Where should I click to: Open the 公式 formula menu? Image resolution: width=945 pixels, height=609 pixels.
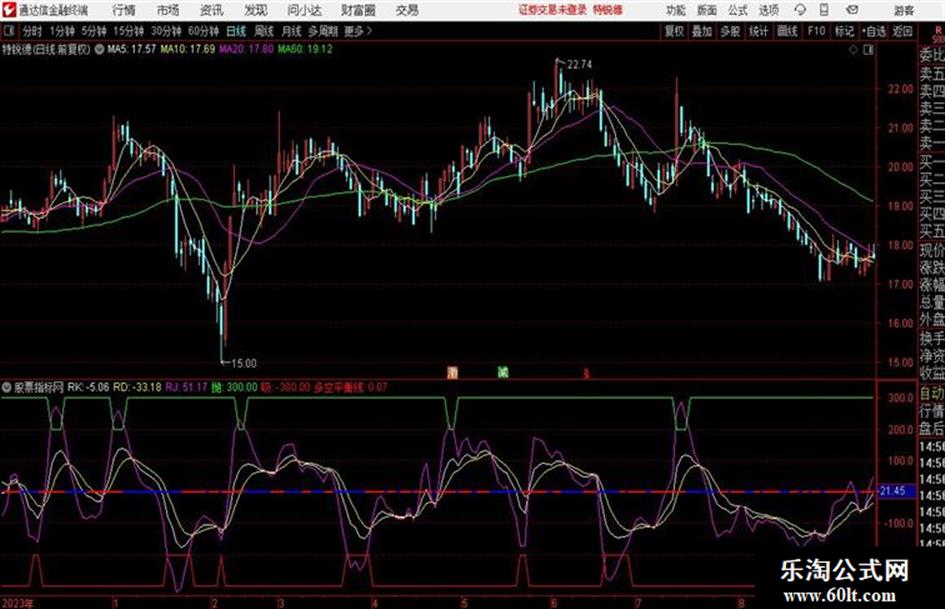click(x=737, y=10)
